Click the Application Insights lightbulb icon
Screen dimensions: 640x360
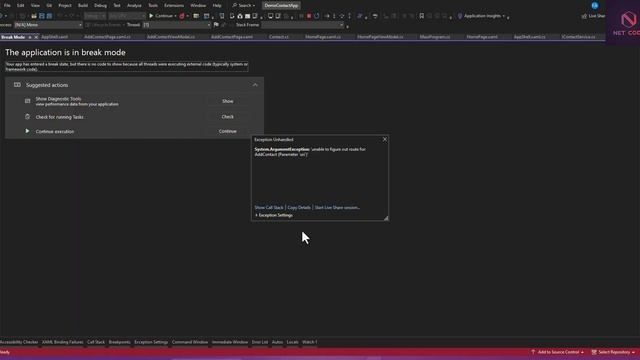pyautogui.click(x=460, y=16)
